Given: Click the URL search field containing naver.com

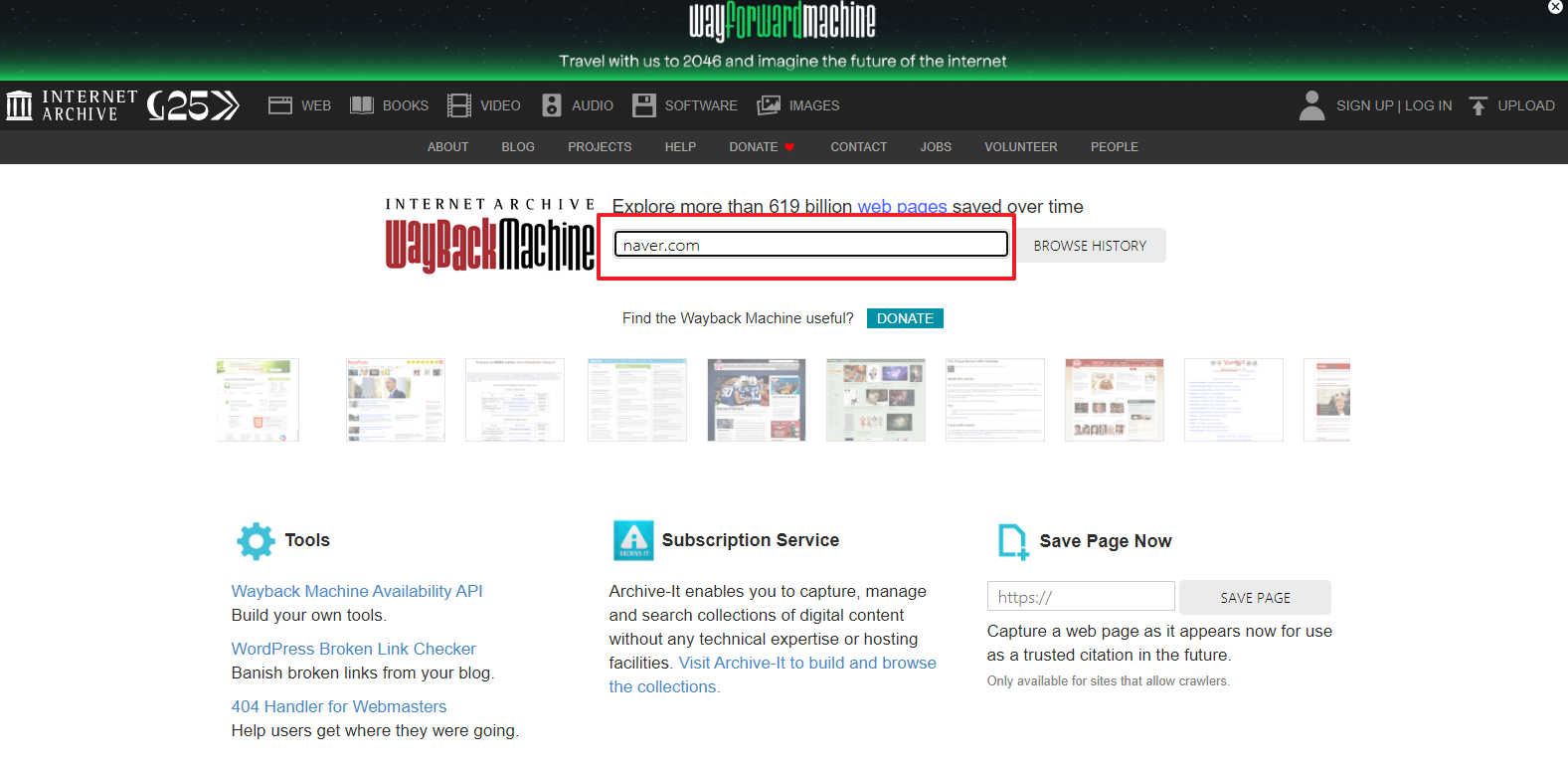Looking at the screenshot, I should [811, 245].
